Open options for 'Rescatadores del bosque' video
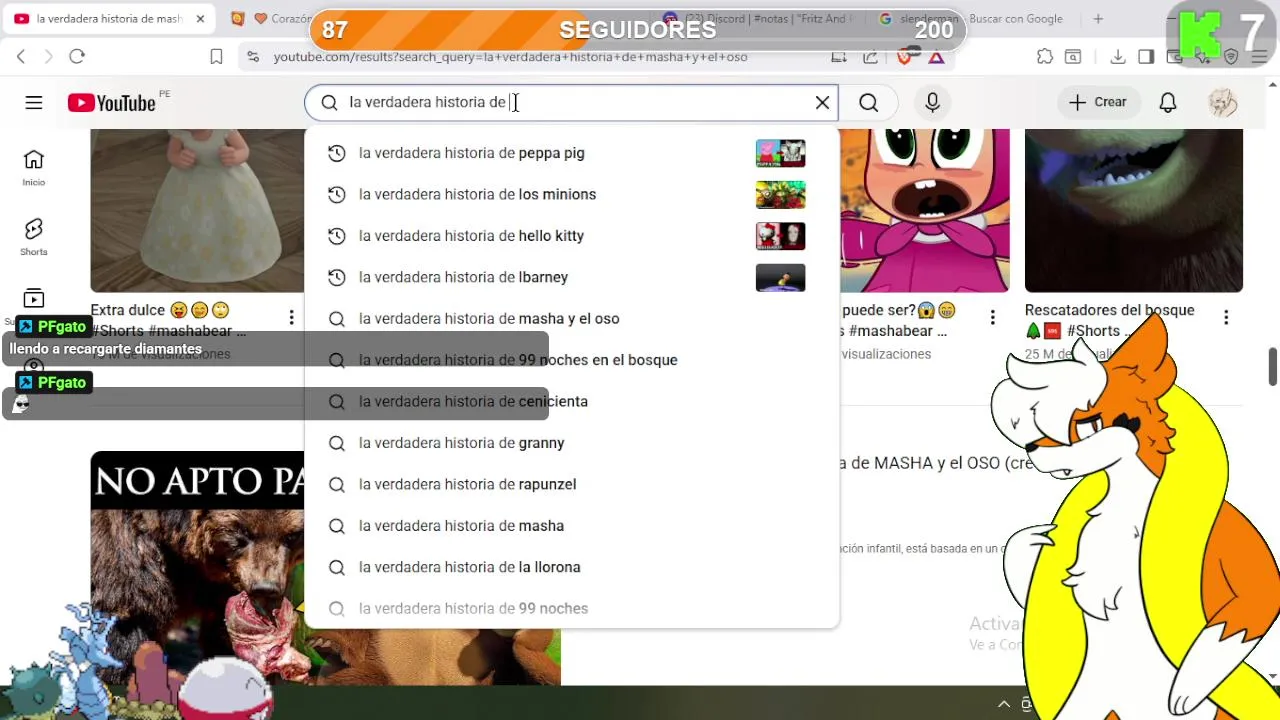Screen dimensions: 1280x720 tap(1226, 317)
